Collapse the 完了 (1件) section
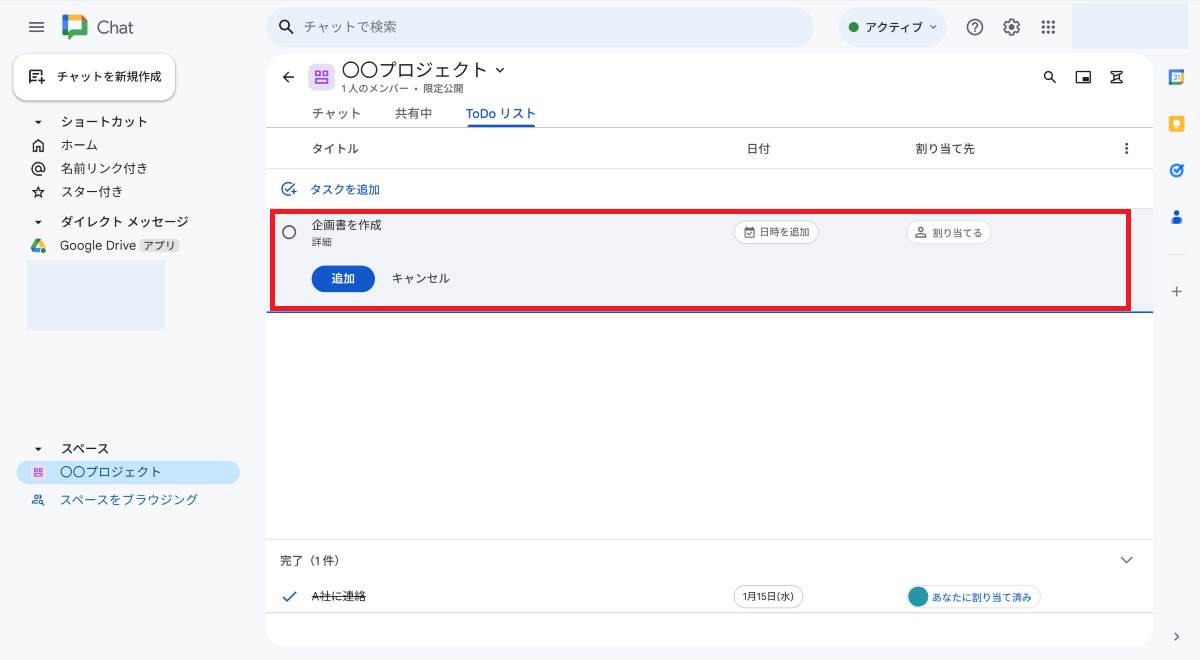This screenshot has width=1200, height=660. 1126,560
